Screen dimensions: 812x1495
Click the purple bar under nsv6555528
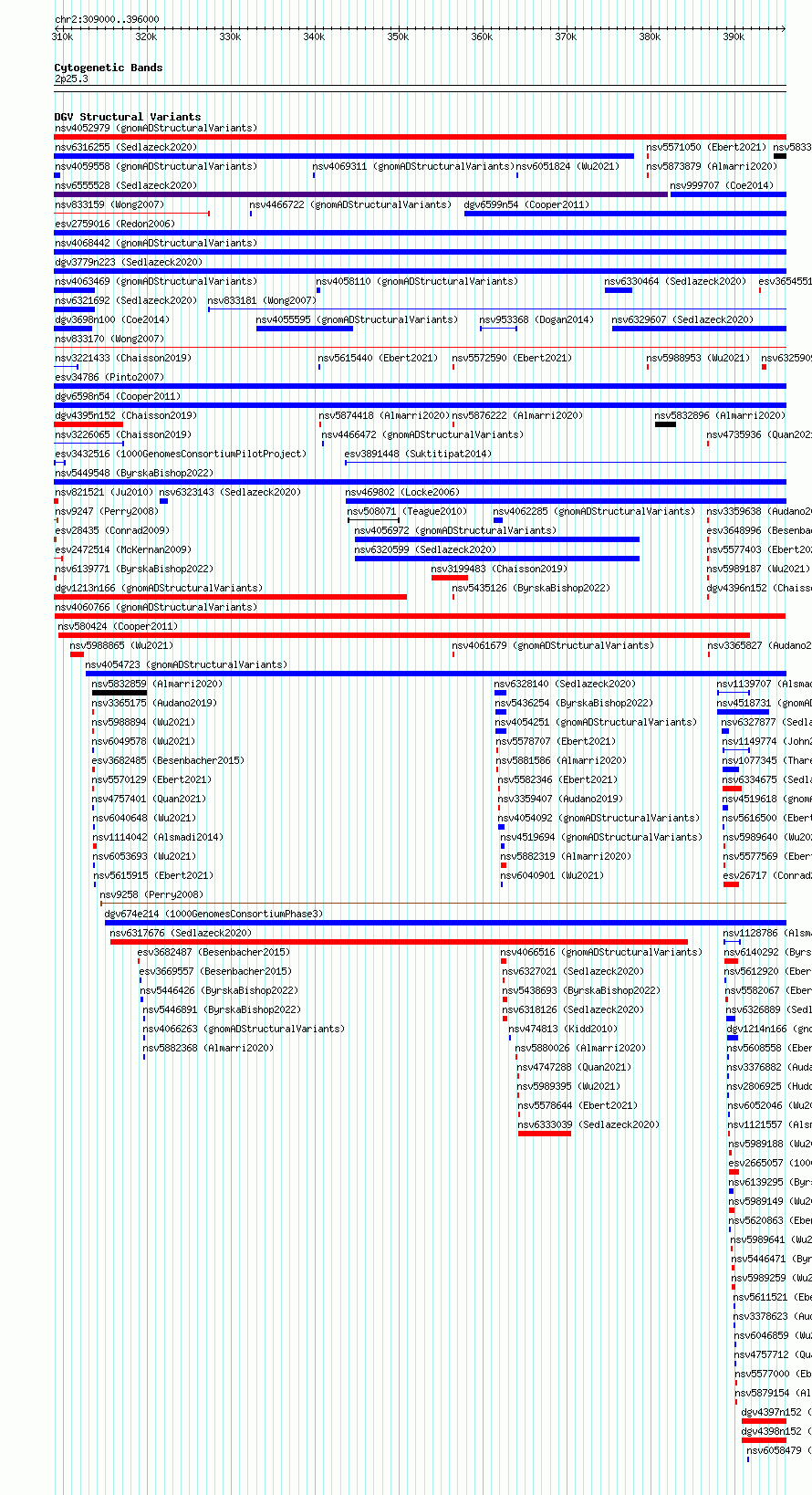(x=361, y=194)
